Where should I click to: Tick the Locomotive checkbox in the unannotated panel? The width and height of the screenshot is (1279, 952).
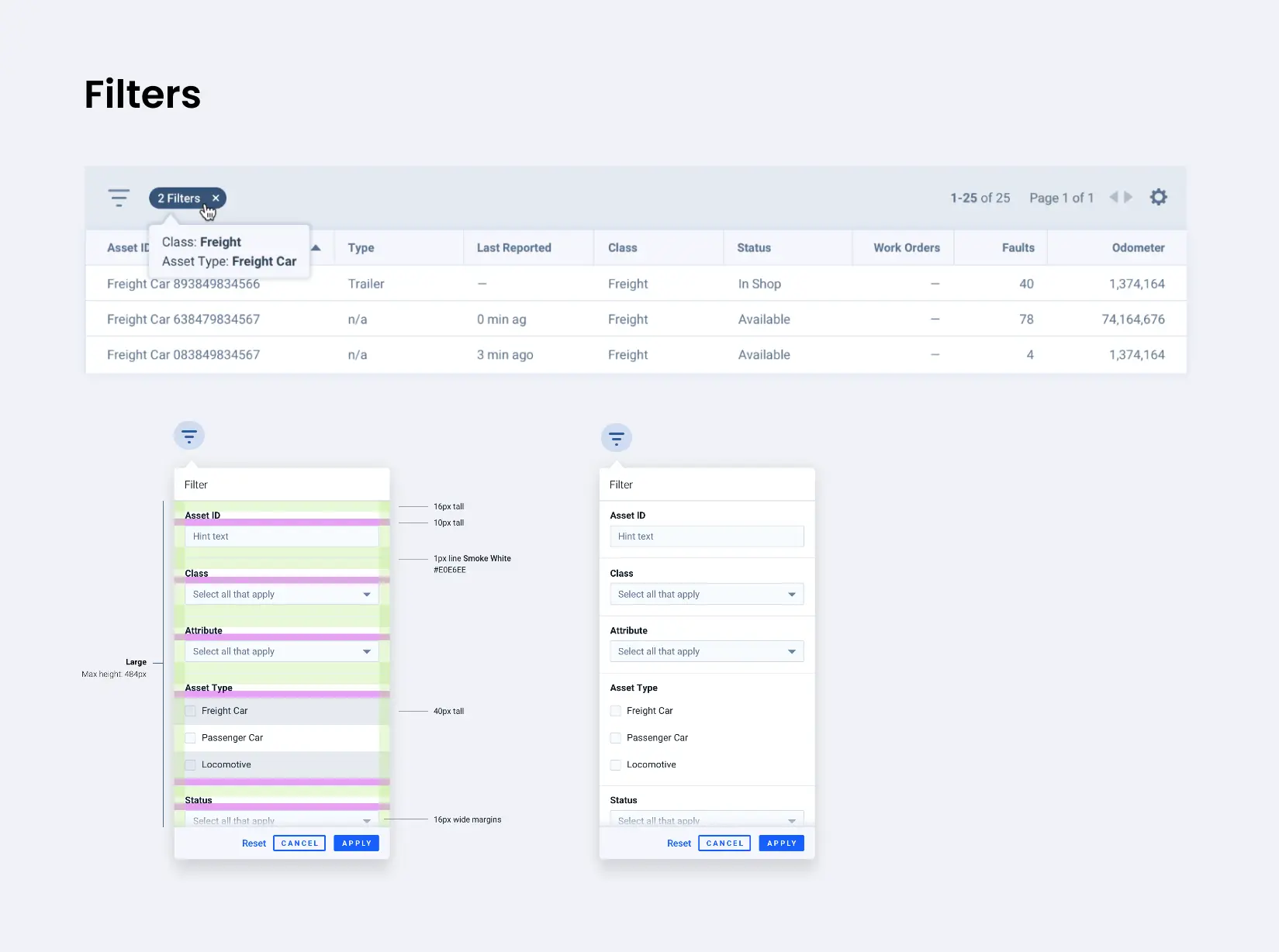(616, 765)
